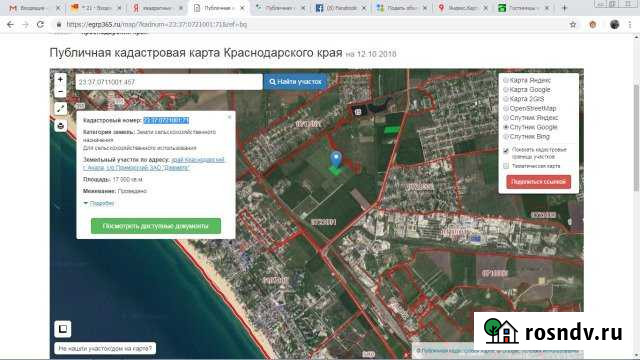Select Спутник Bing layer
The image size is (640, 360).
click(x=527, y=136)
